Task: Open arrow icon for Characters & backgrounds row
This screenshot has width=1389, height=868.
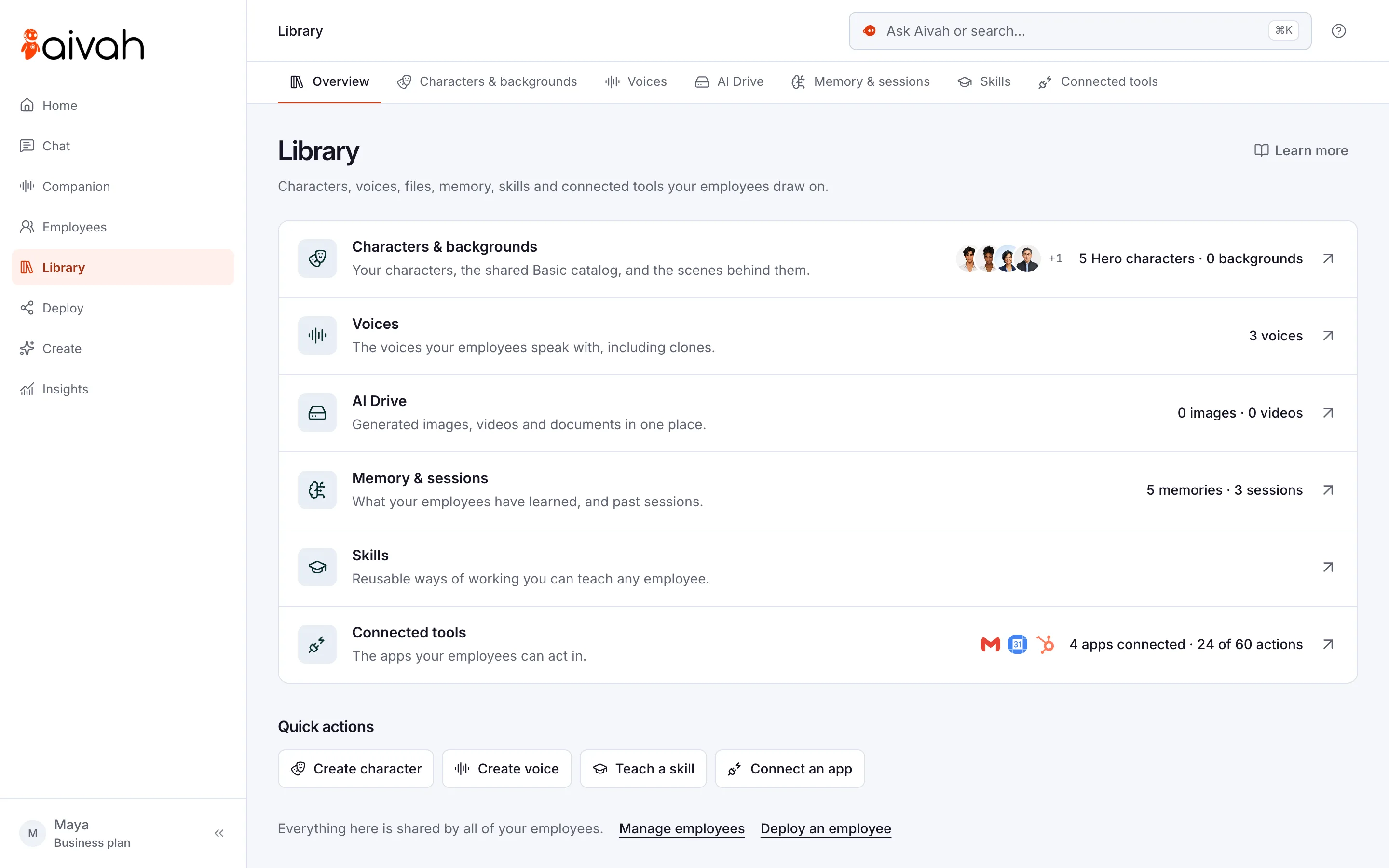Action: tap(1328, 259)
